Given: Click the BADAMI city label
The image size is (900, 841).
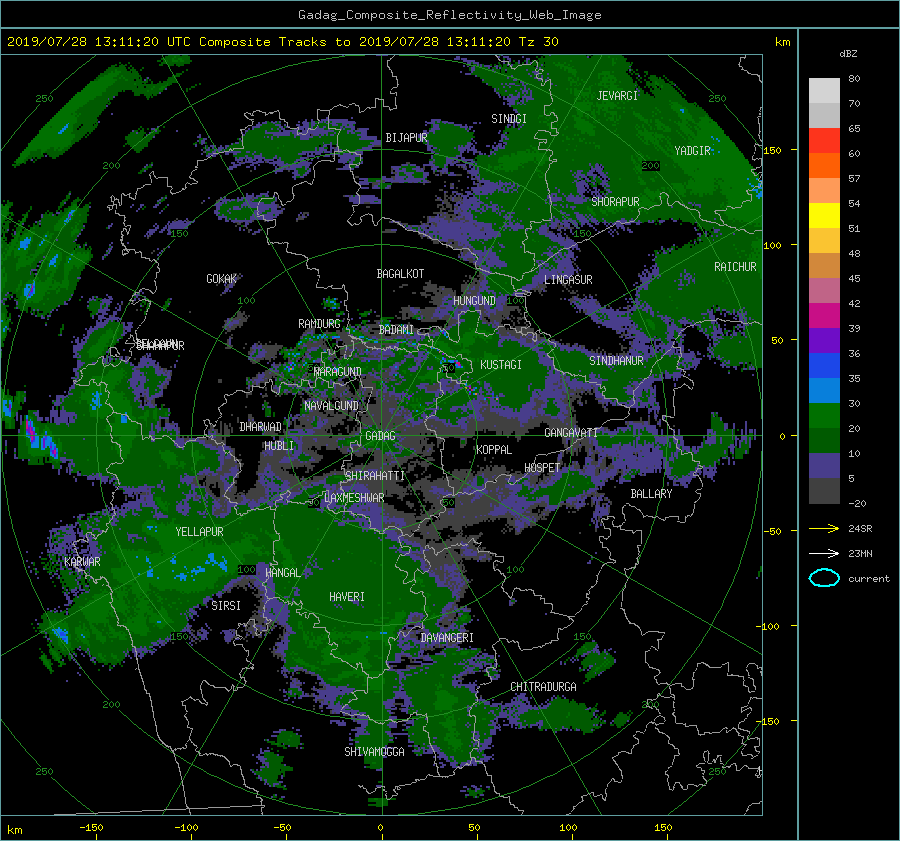Looking at the screenshot, I should (x=396, y=330).
